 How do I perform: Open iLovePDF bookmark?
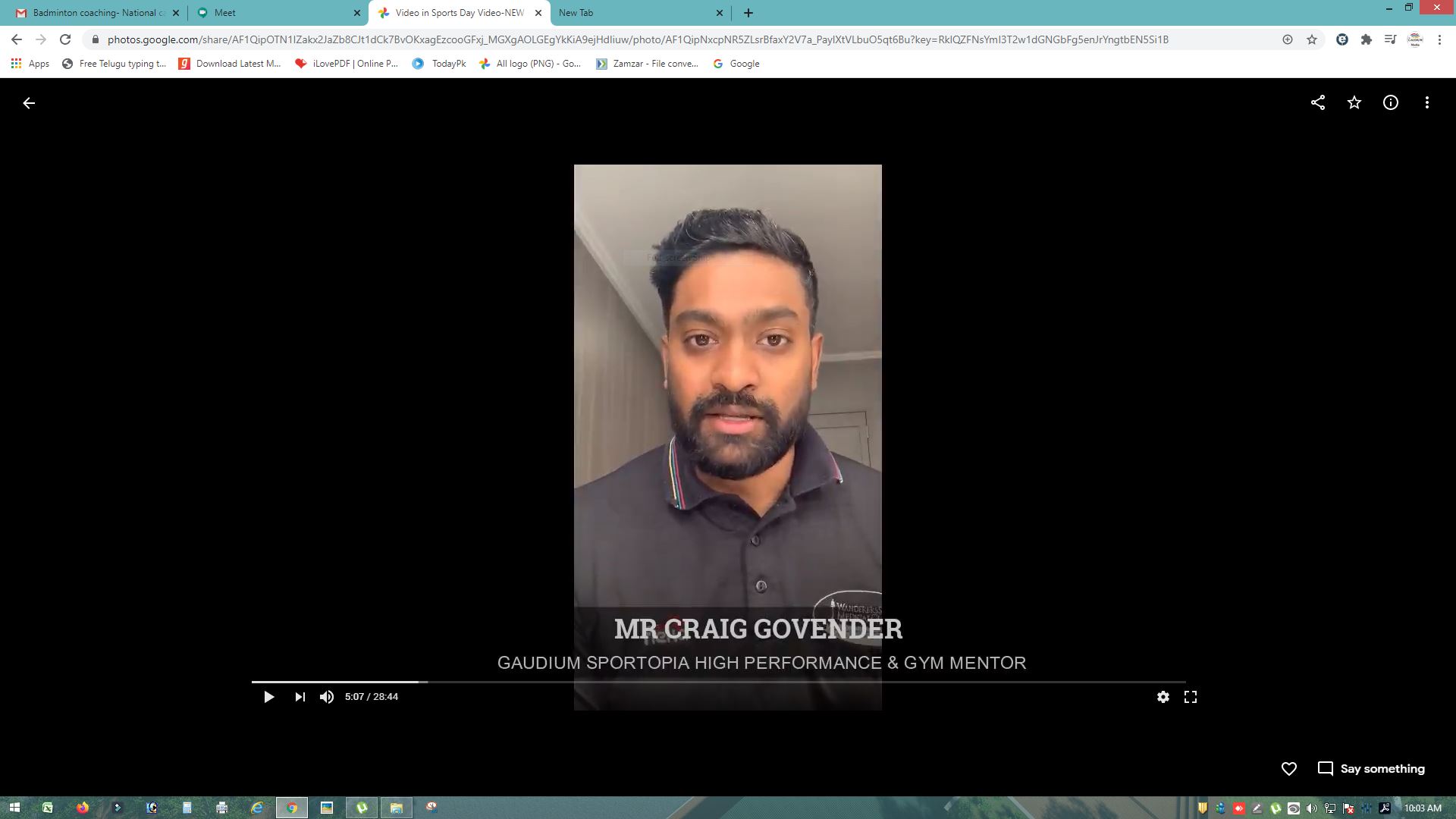tap(347, 64)
